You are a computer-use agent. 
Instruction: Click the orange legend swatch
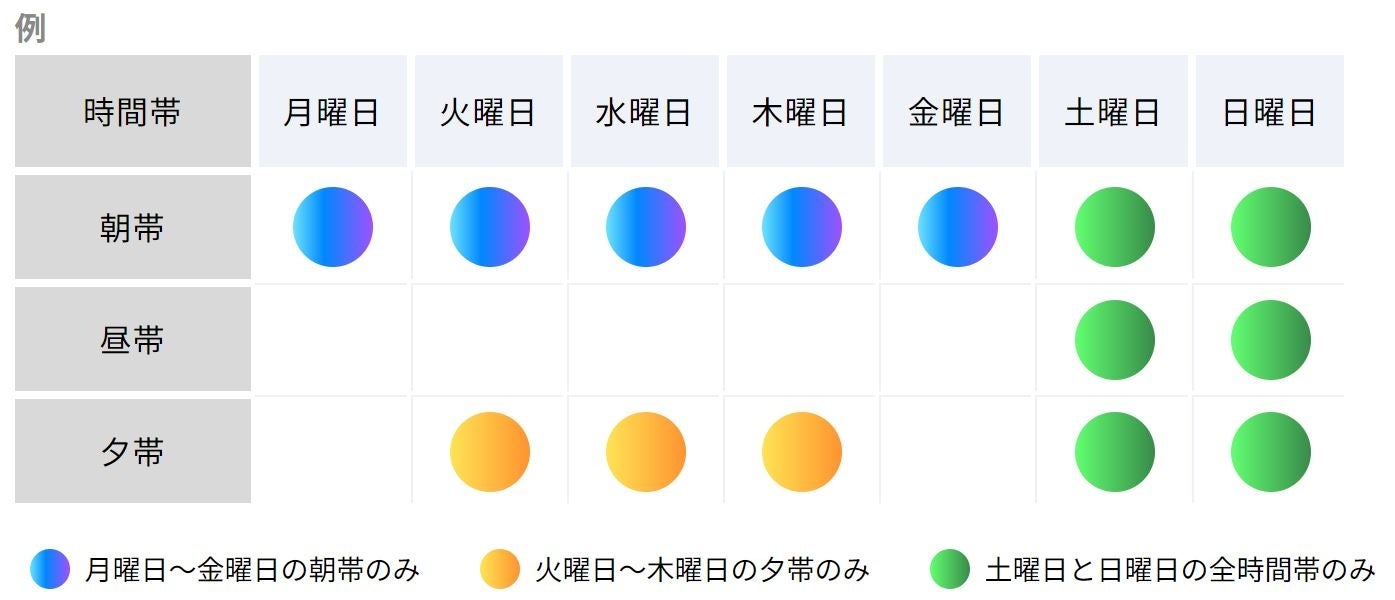pyautogui.click(x=500, y=570)
